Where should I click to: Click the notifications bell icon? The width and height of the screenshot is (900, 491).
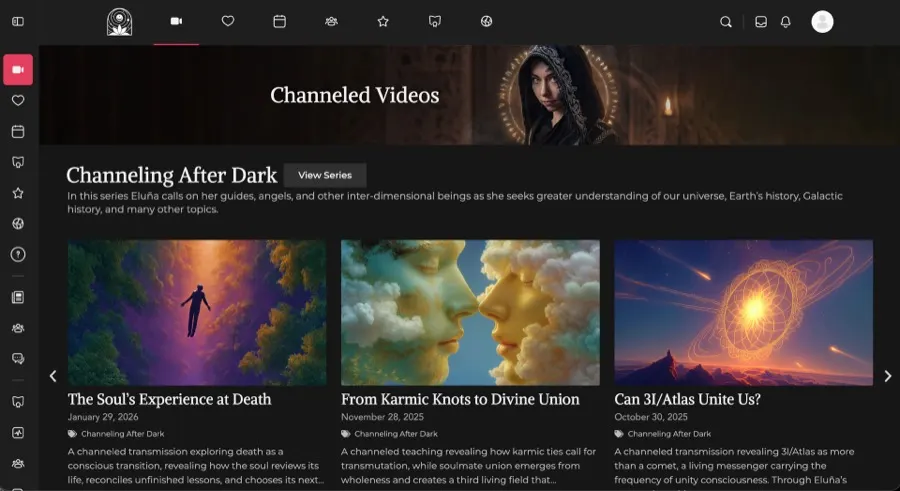[785, 22]
